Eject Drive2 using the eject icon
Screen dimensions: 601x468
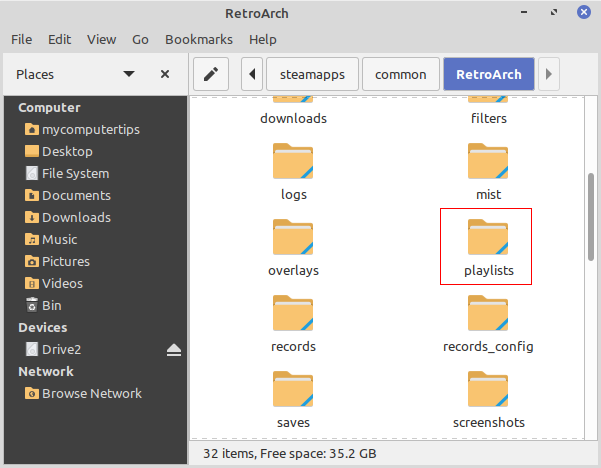click(174, 350)
